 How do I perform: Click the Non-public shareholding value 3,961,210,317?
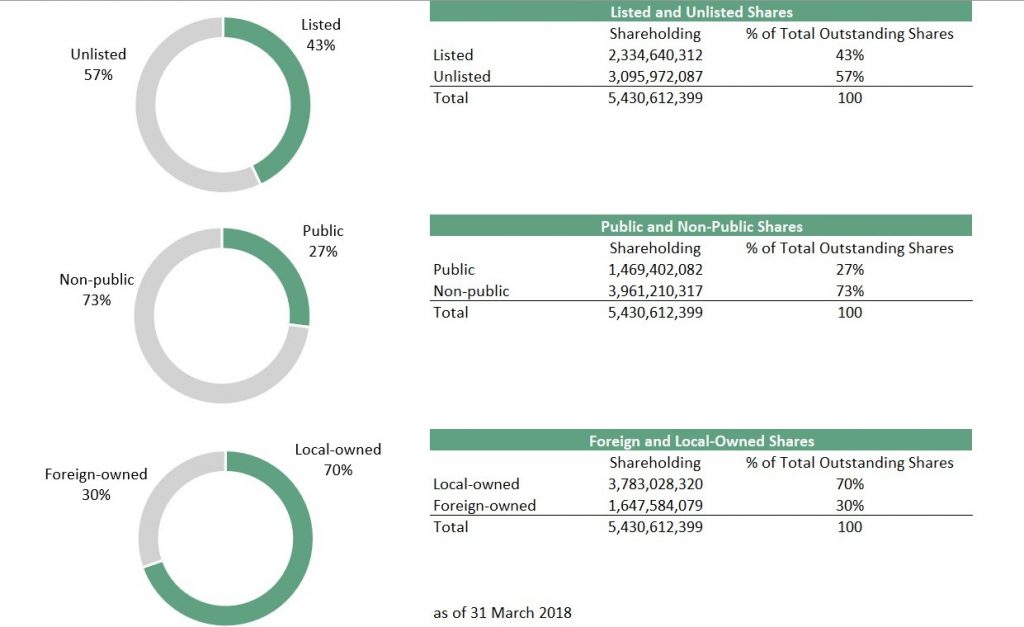point(655,291)
